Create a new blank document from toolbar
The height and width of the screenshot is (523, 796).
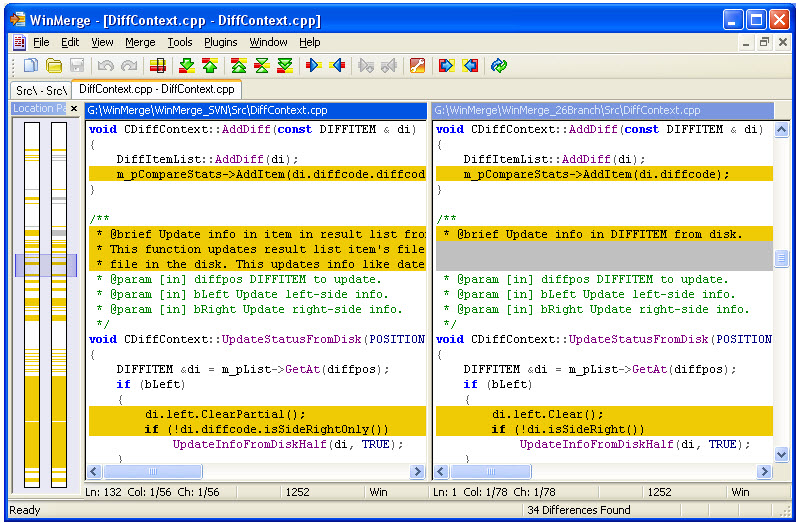point(31,66)
